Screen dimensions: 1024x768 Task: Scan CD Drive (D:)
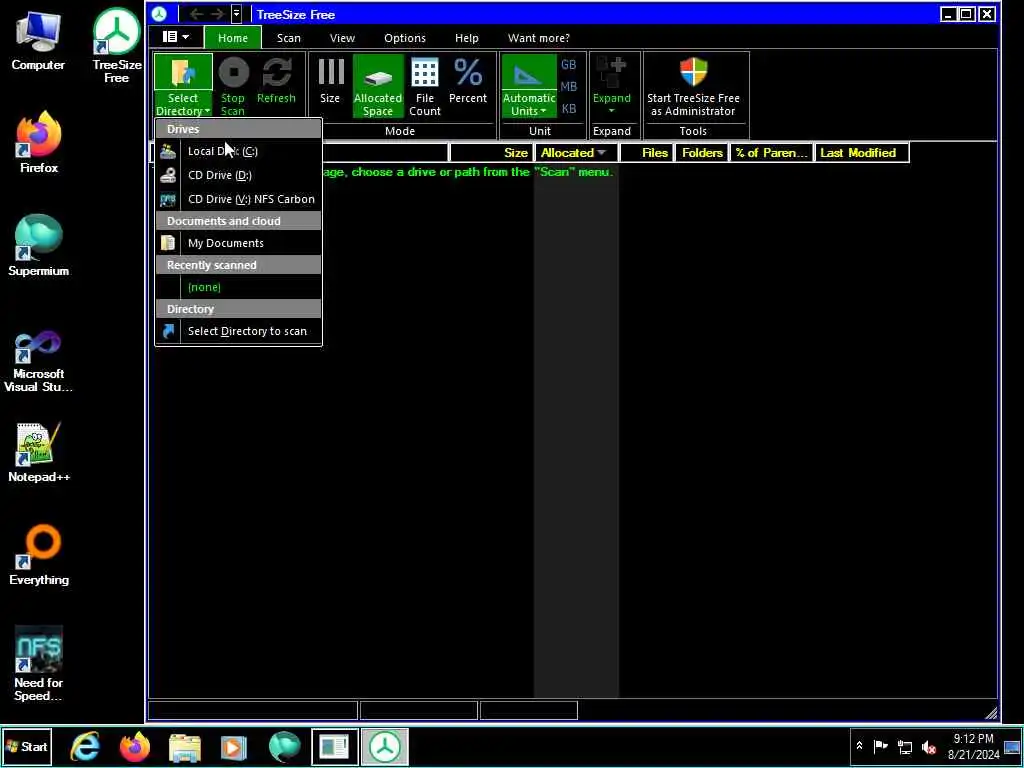(x=238, y=175)
